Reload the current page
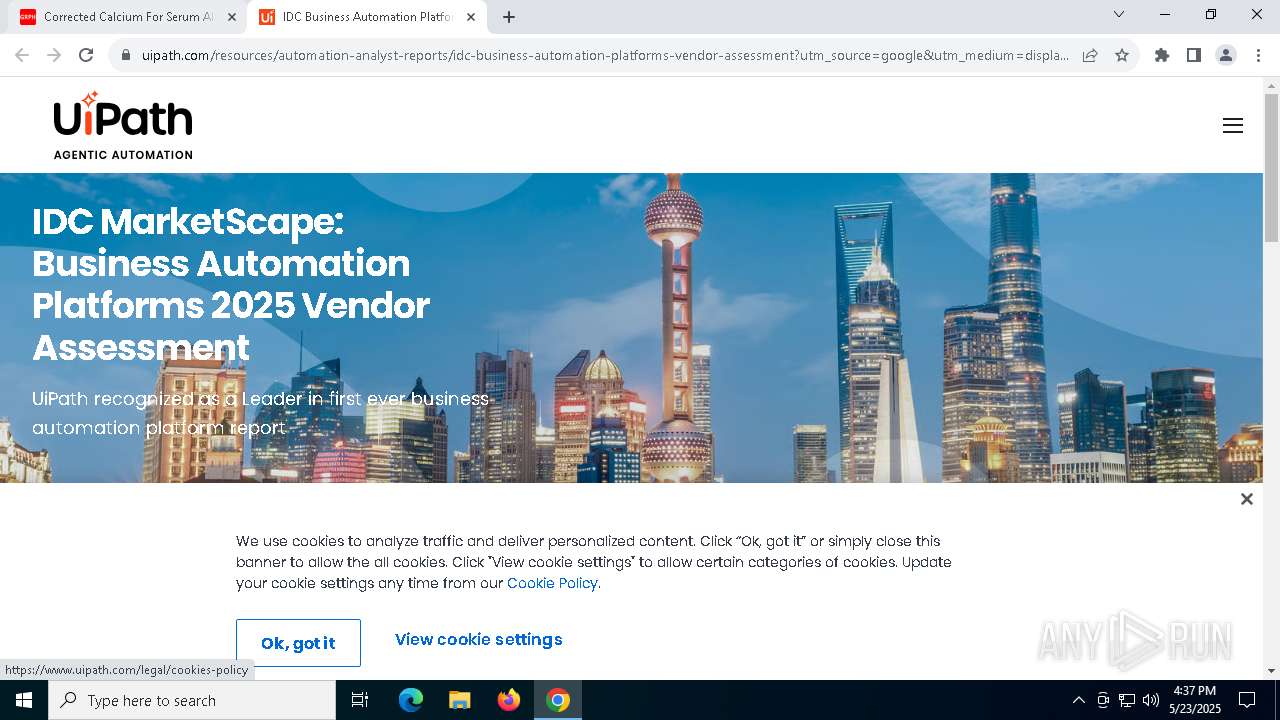 click(86, 55)
